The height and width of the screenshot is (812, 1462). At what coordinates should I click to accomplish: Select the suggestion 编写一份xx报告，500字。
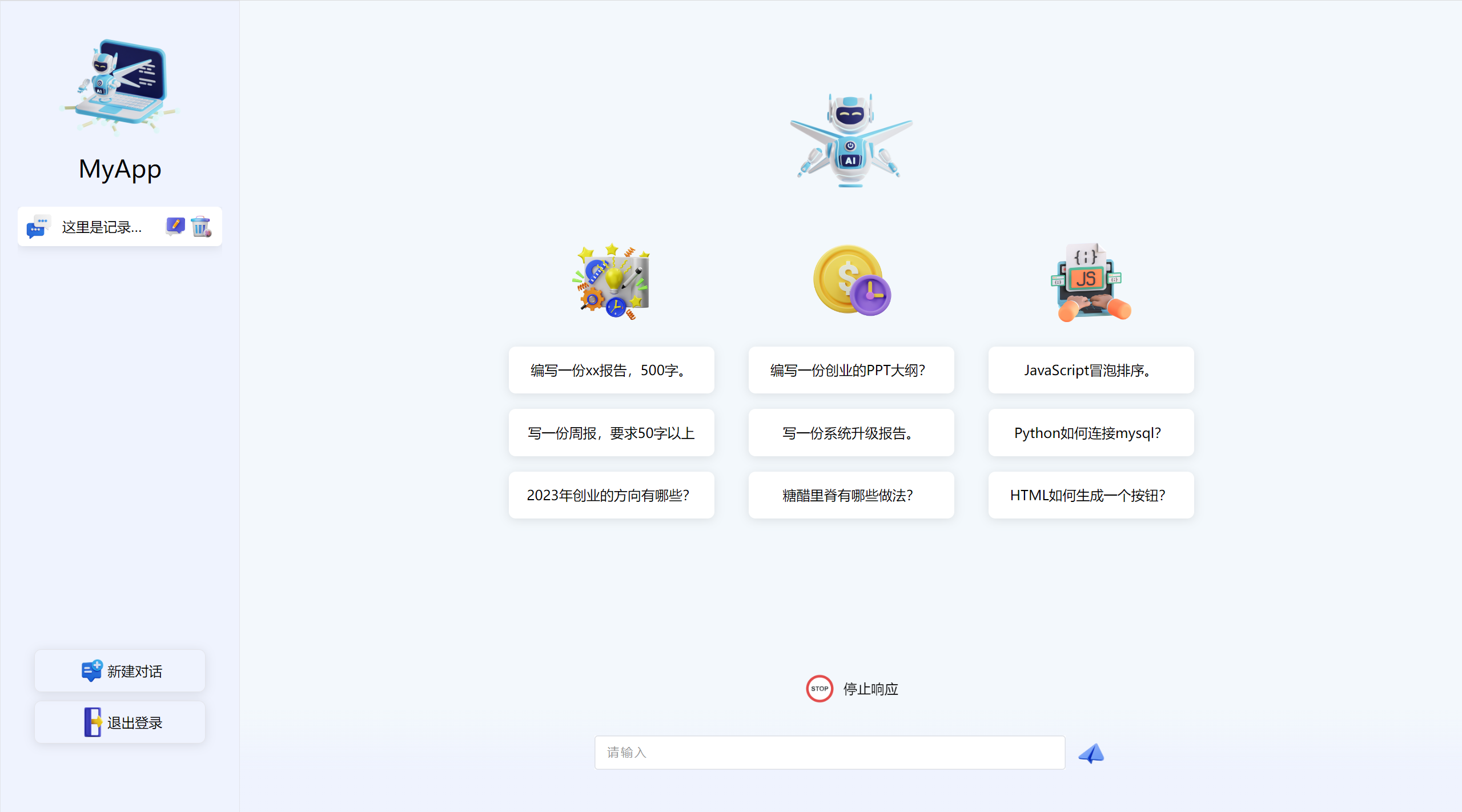click(611, 370)
